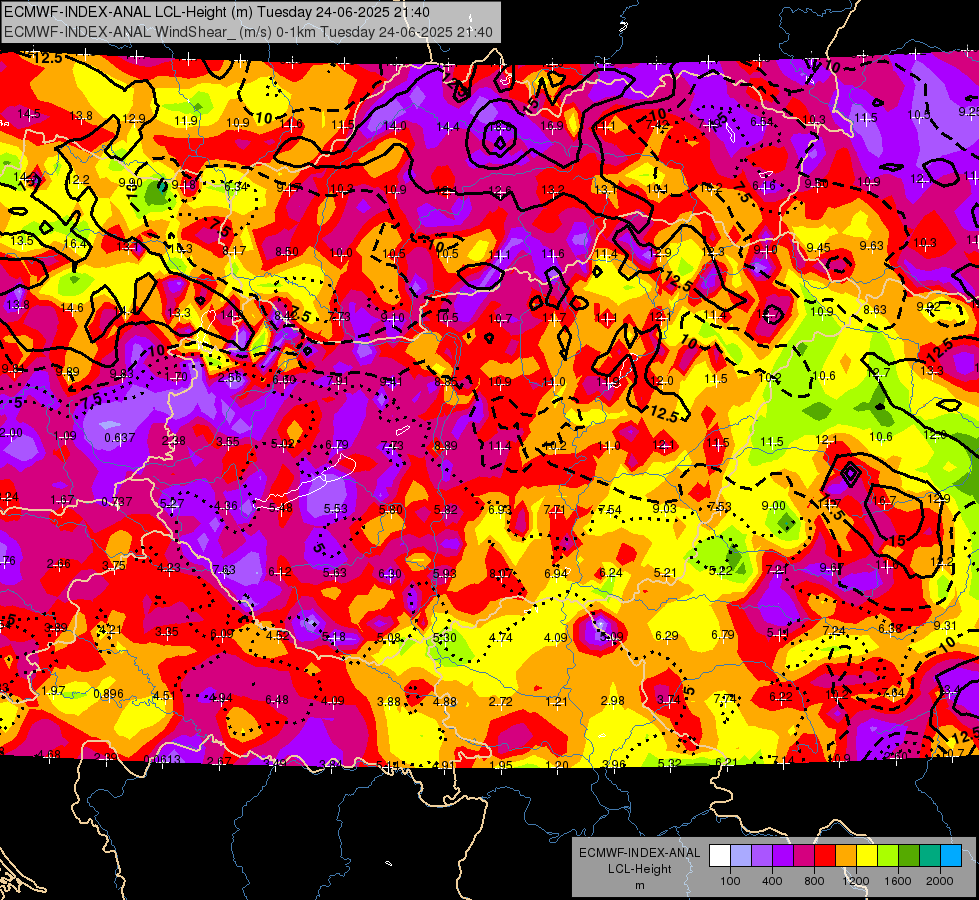The width and height of the screenshot is (979, 900).
Task: Click the map value "1.97"
Action: [53, 691]
